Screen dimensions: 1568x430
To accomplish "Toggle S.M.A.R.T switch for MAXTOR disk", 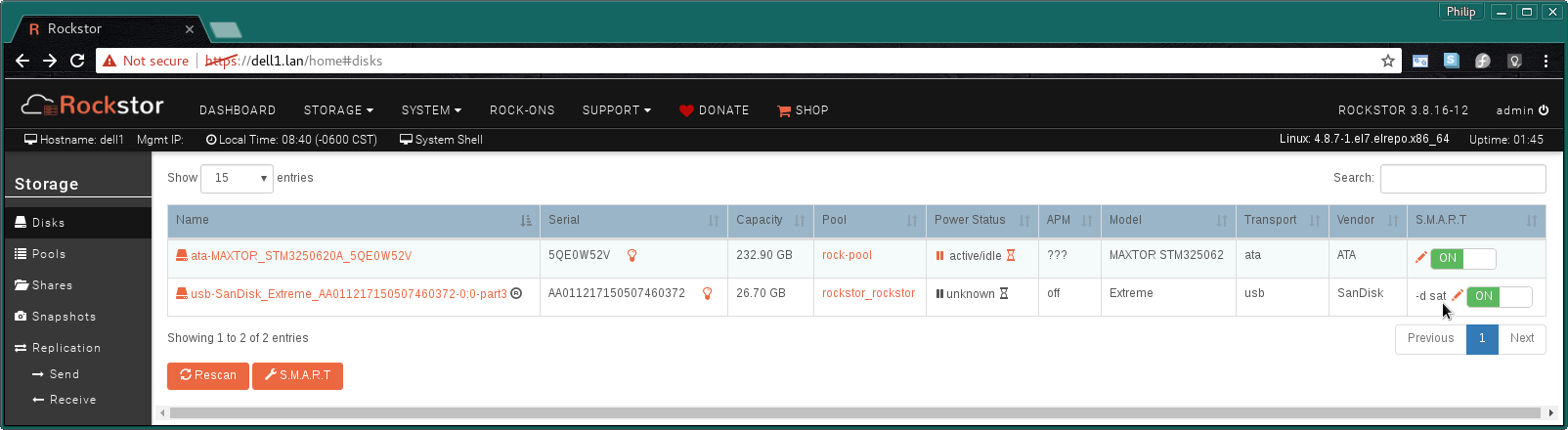I will (1462, 259).
